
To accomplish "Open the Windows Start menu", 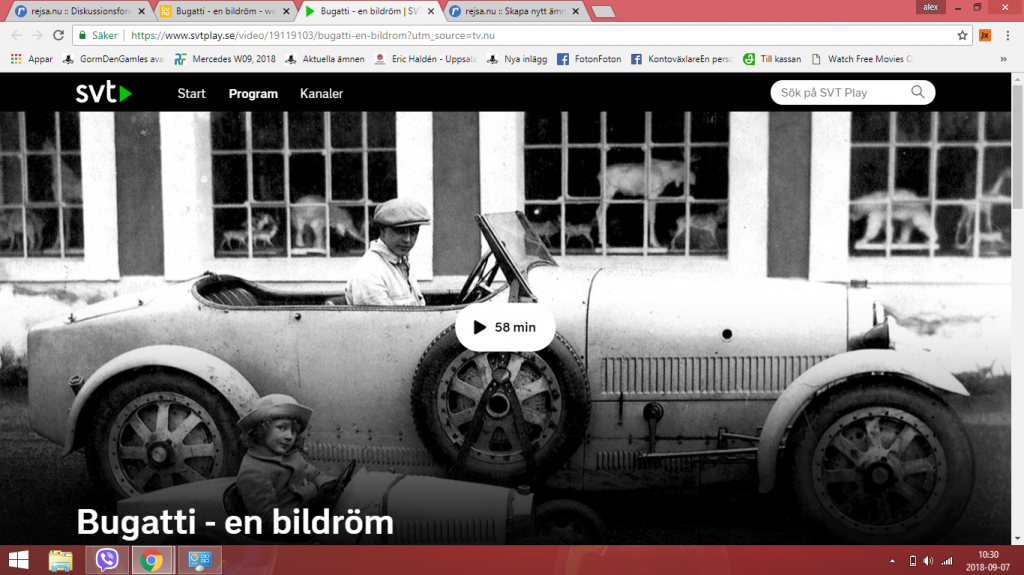I will [18, 561].
